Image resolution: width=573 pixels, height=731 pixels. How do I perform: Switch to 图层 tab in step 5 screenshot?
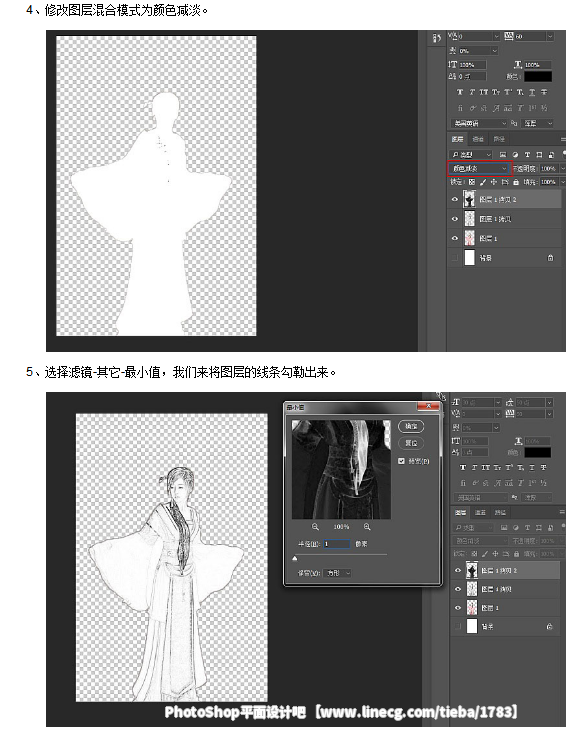[x=461, y=512]
